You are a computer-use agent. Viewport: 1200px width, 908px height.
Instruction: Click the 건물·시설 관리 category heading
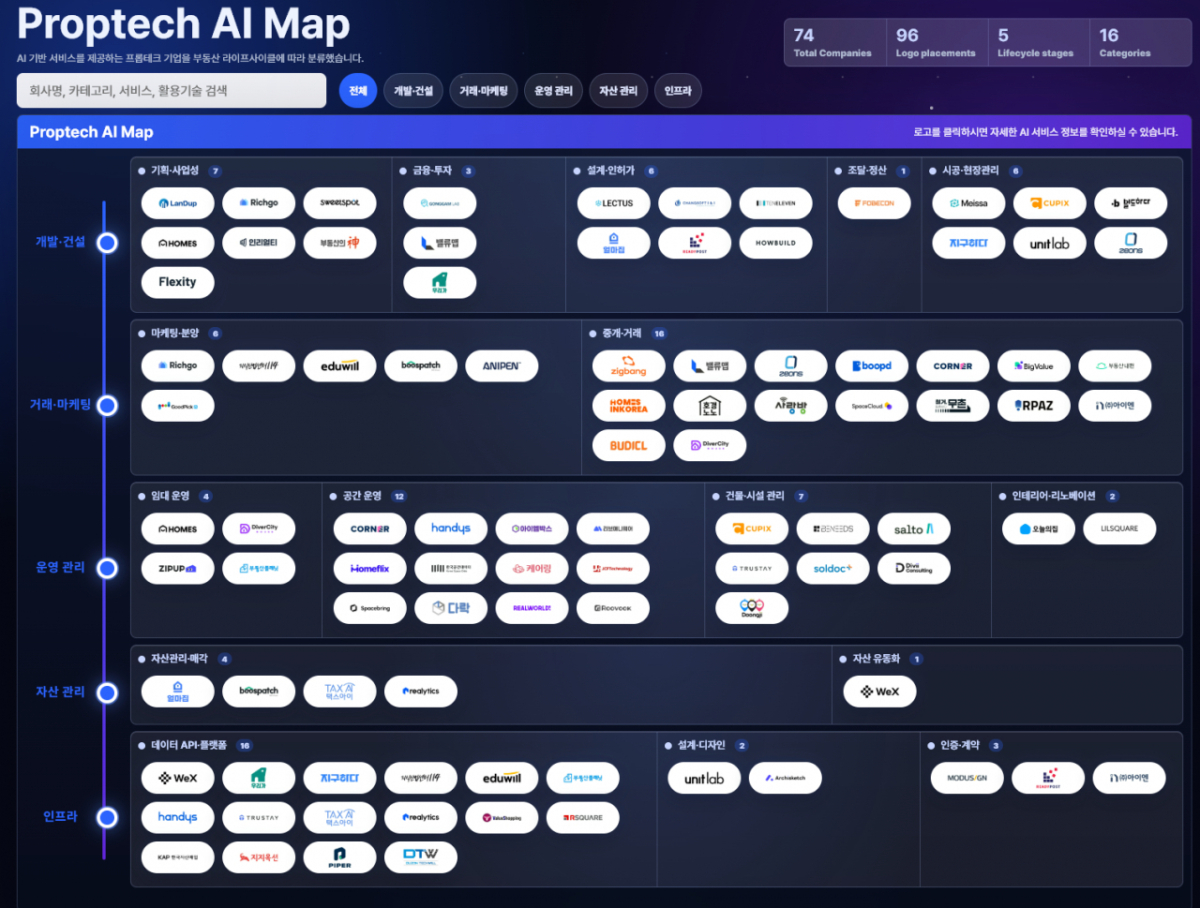click(x=754, y=496)
